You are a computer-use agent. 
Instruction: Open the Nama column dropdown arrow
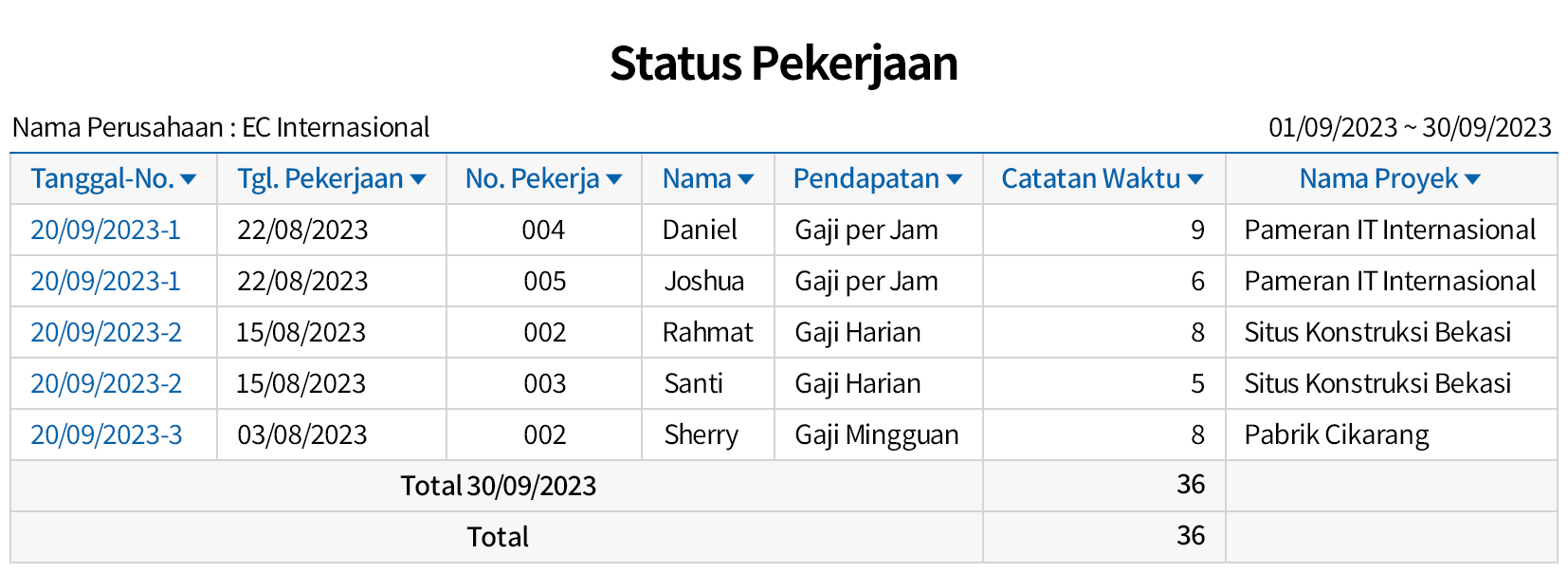click(x=746, y=179)
